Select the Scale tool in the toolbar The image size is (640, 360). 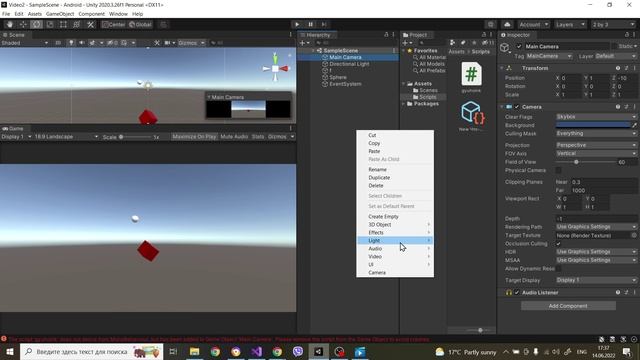click(x=50, y=24)
